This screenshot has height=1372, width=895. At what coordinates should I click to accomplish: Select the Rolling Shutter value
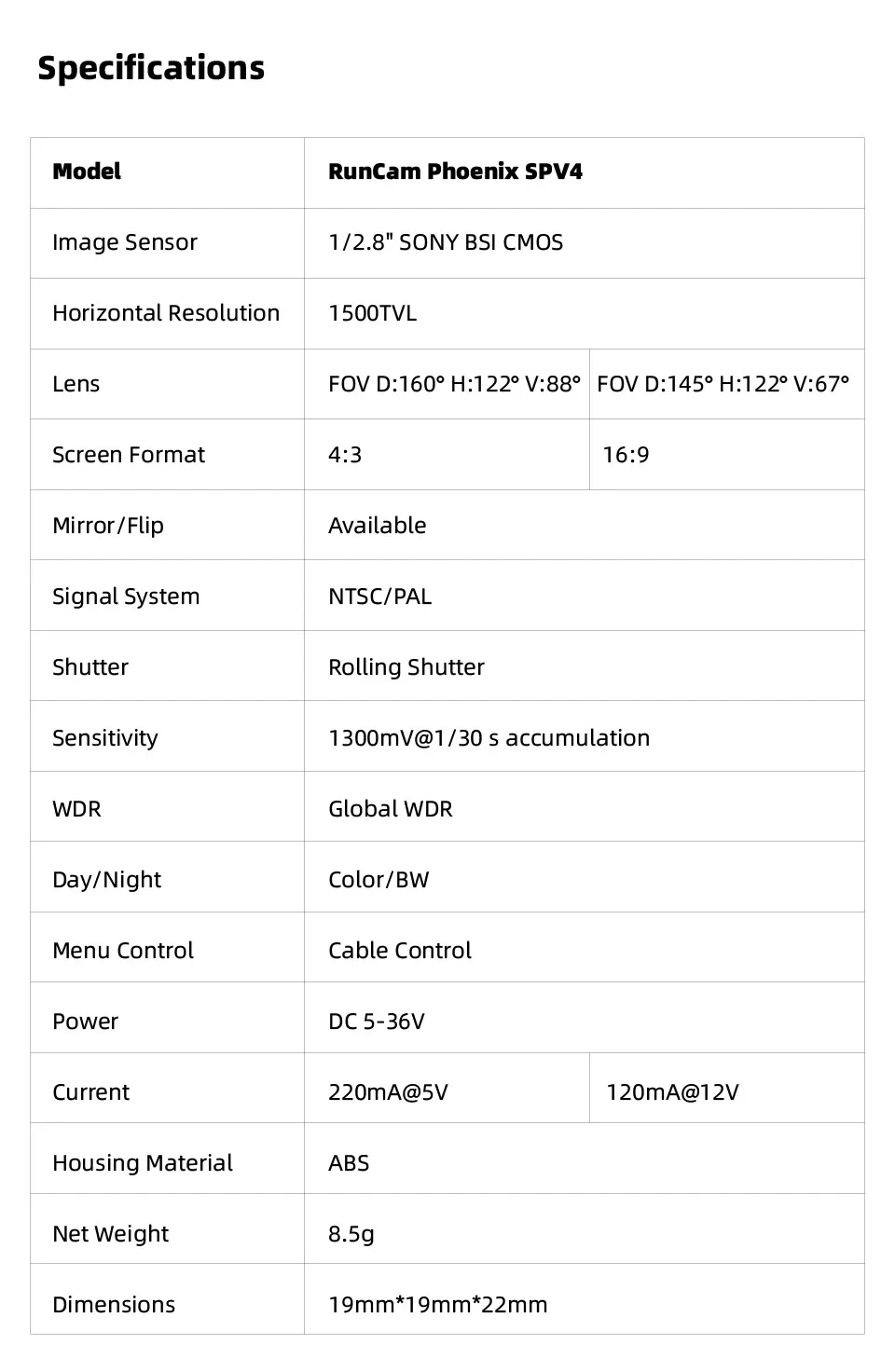406,667
